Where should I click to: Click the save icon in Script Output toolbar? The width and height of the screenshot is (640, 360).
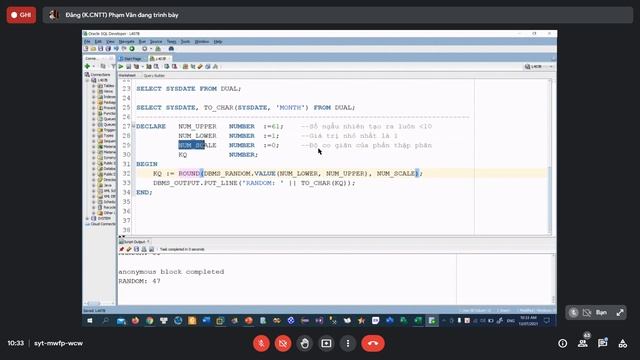coord(136,249)
